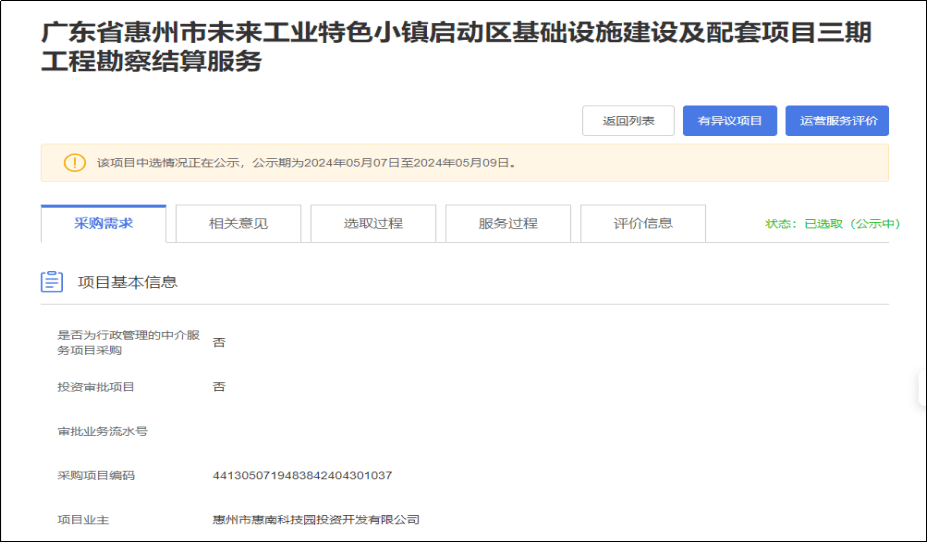Click the 是否为行政管理的中介服务项目采购 label
The image size is (927, 543).
tap(121, 342)
